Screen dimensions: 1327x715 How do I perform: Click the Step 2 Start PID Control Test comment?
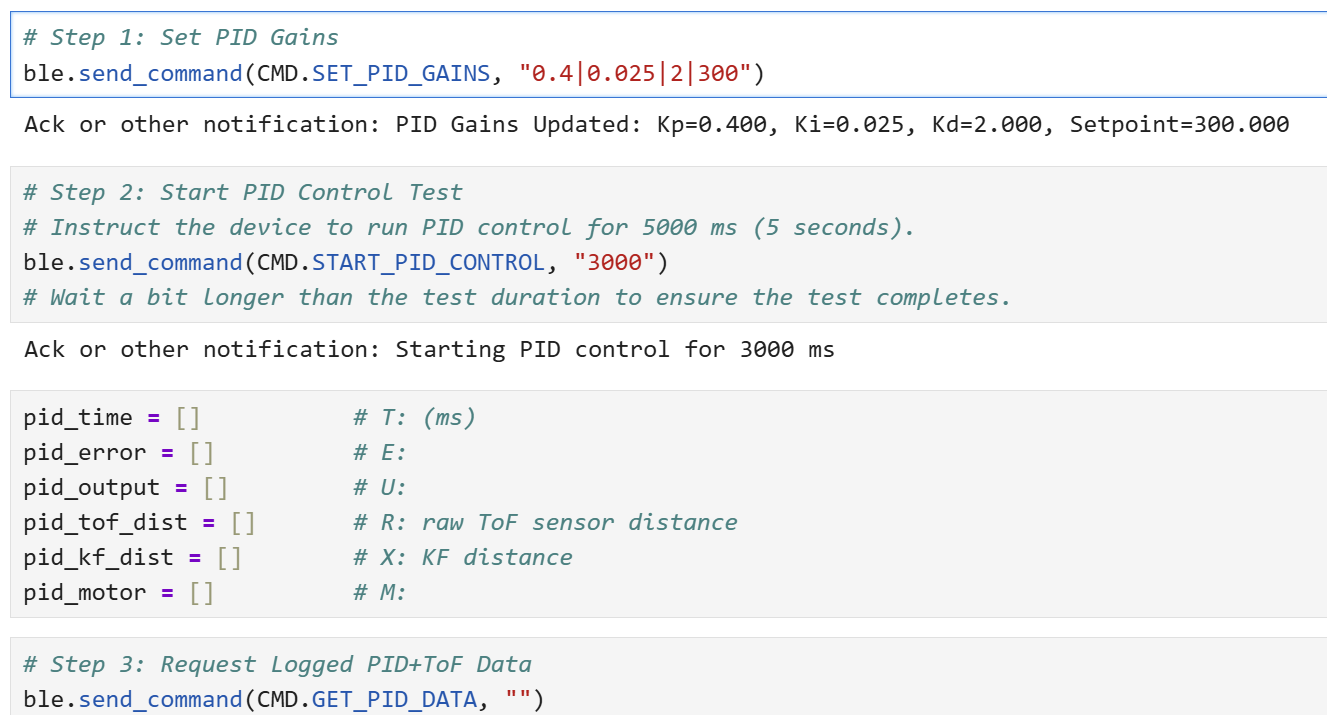point(243,192)
